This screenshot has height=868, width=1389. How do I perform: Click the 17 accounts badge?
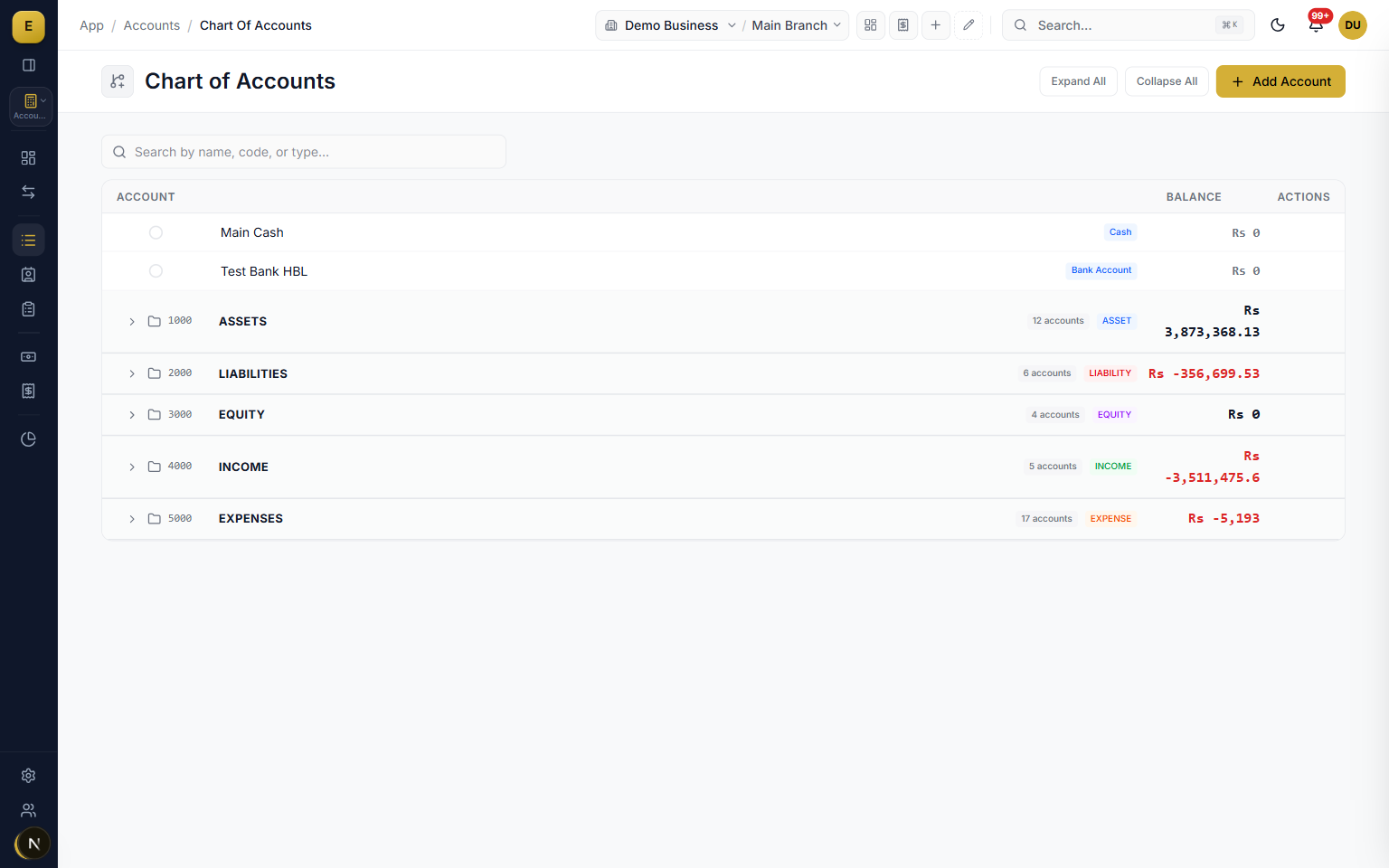click(x=1046, y=519)
